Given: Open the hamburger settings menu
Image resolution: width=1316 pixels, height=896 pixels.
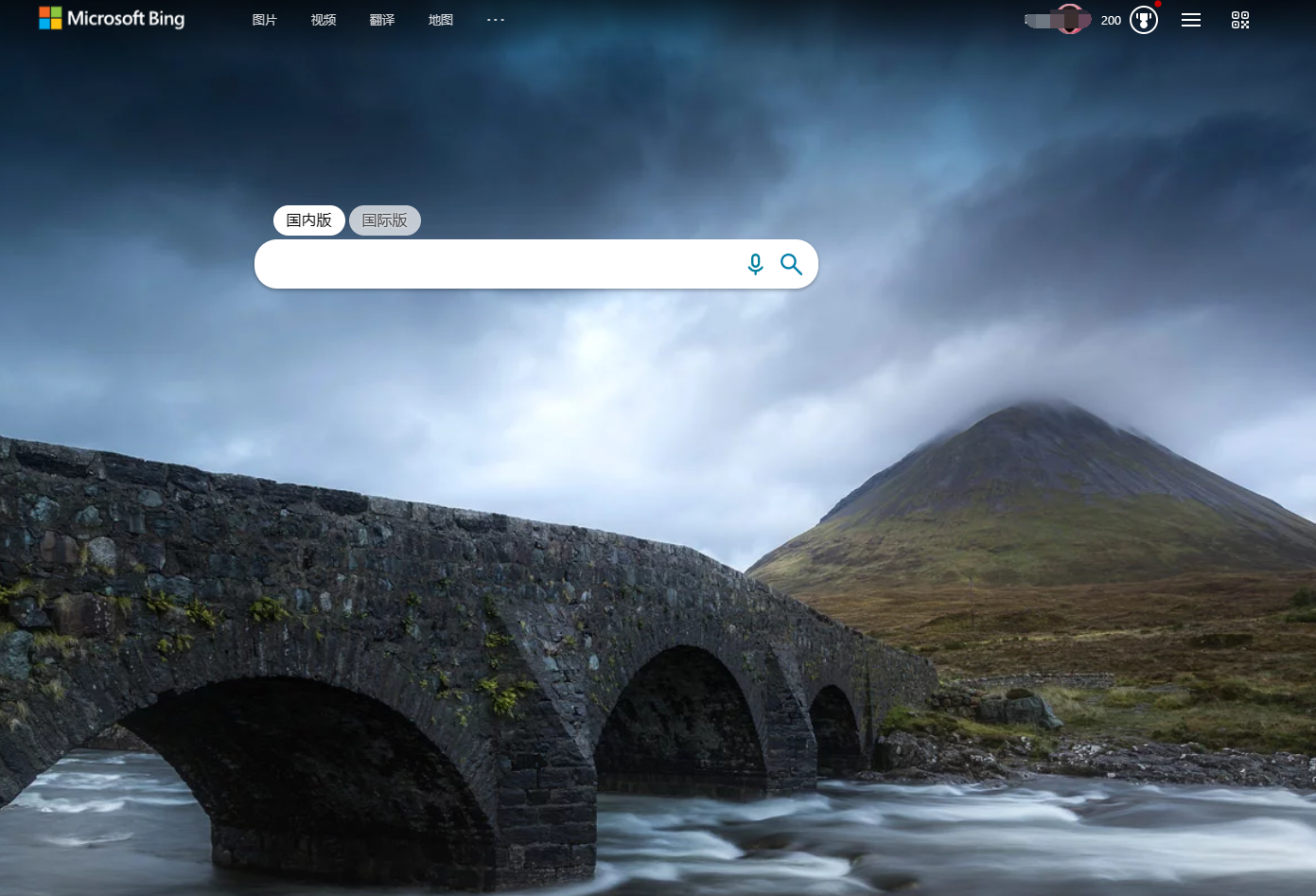Looking at the screenshot, I should coord(1191,20).
